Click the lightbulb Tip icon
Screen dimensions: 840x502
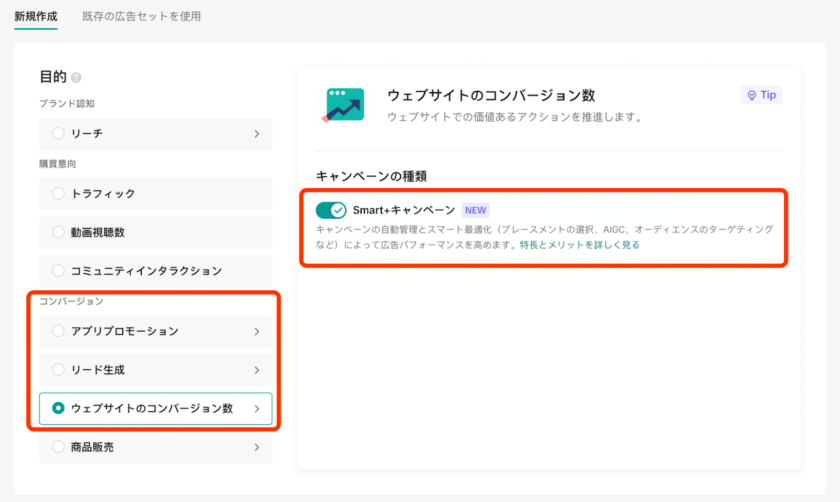(x=751, y=95)
